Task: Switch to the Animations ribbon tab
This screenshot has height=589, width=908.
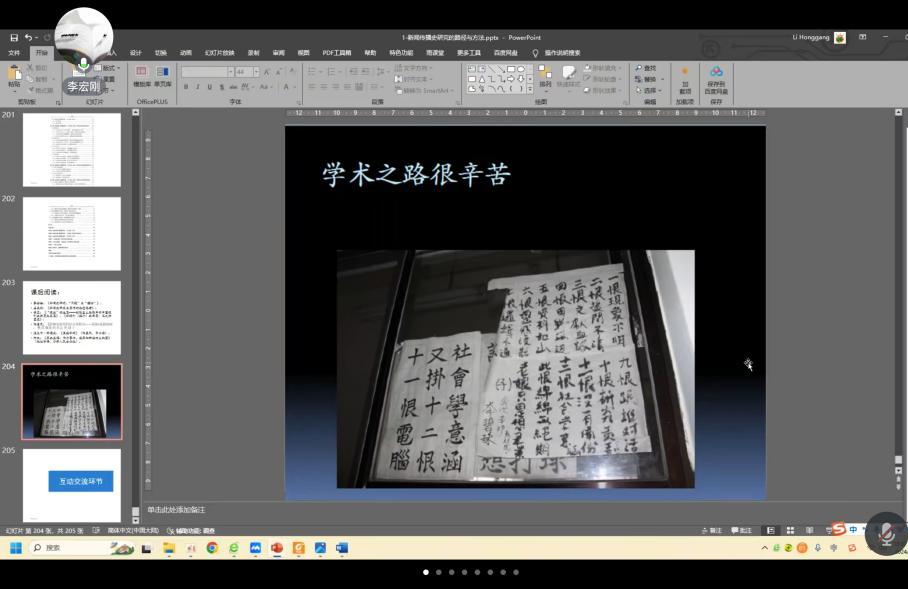Action: pyautogui.click(x=186, y=53)
